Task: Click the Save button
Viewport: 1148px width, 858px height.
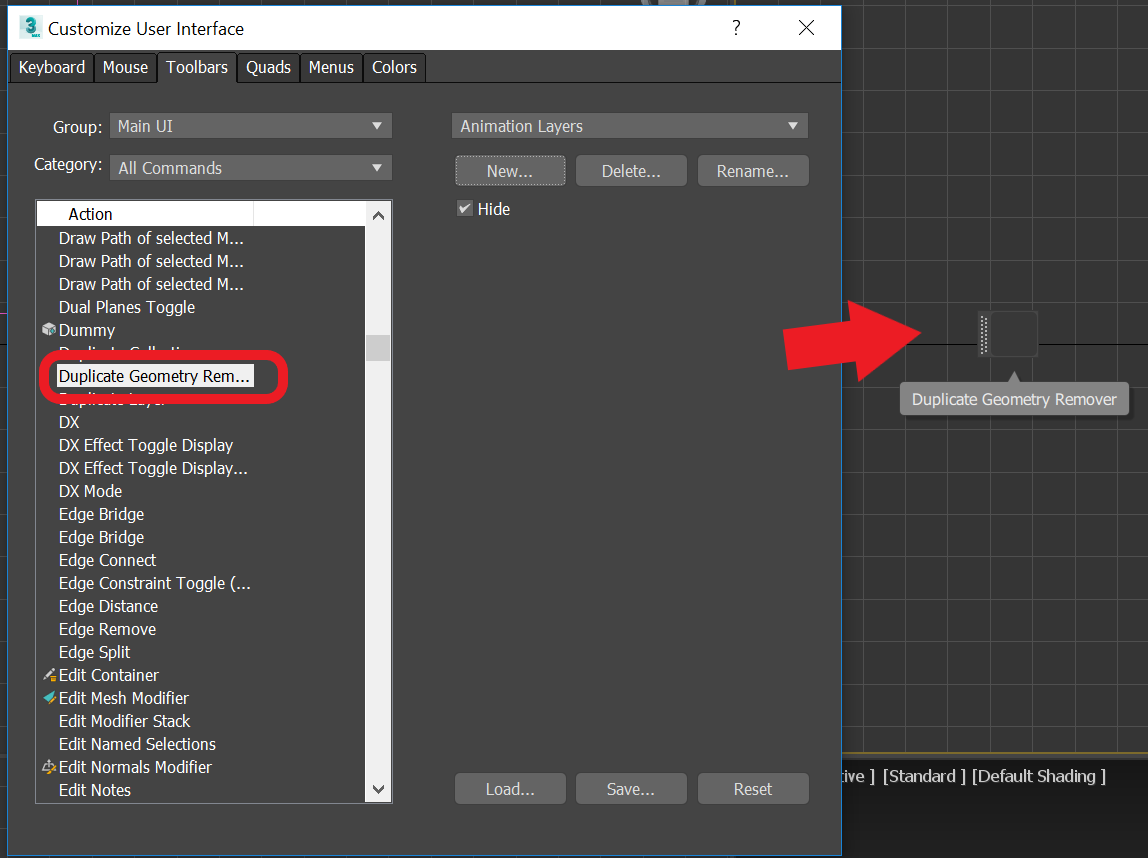Action: coord(631,788)
